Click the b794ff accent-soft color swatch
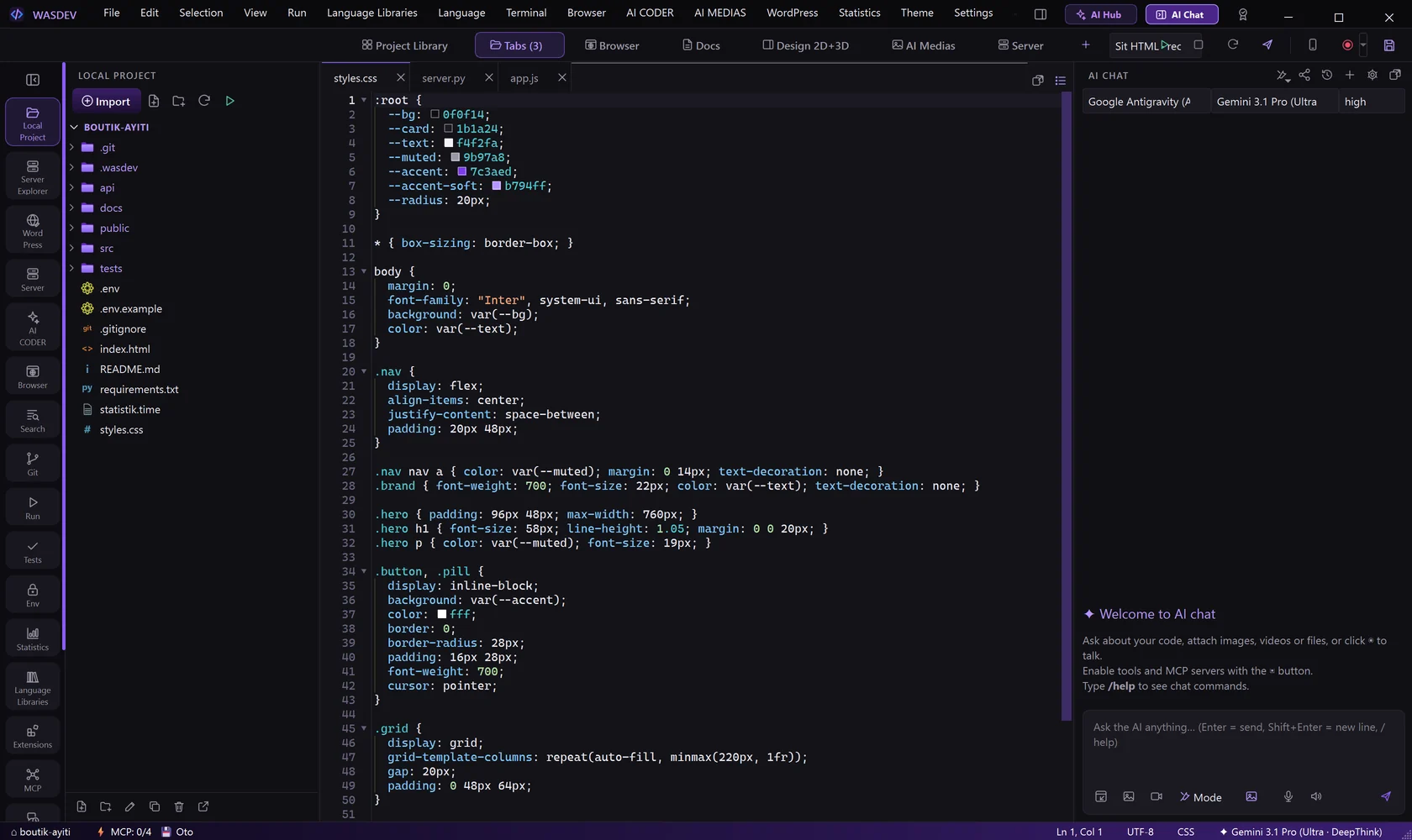This screenshot has height=840, width=1412. 496,186
